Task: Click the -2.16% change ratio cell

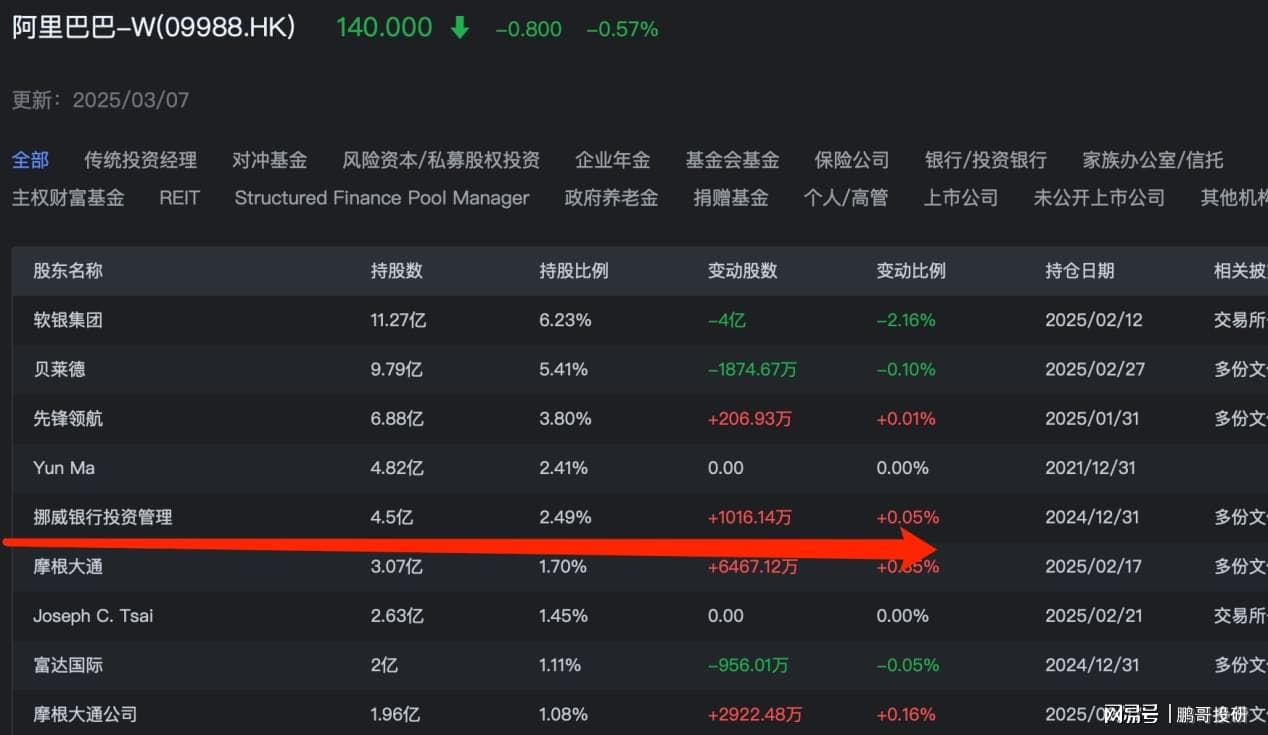Action: (x=906, y=320)
